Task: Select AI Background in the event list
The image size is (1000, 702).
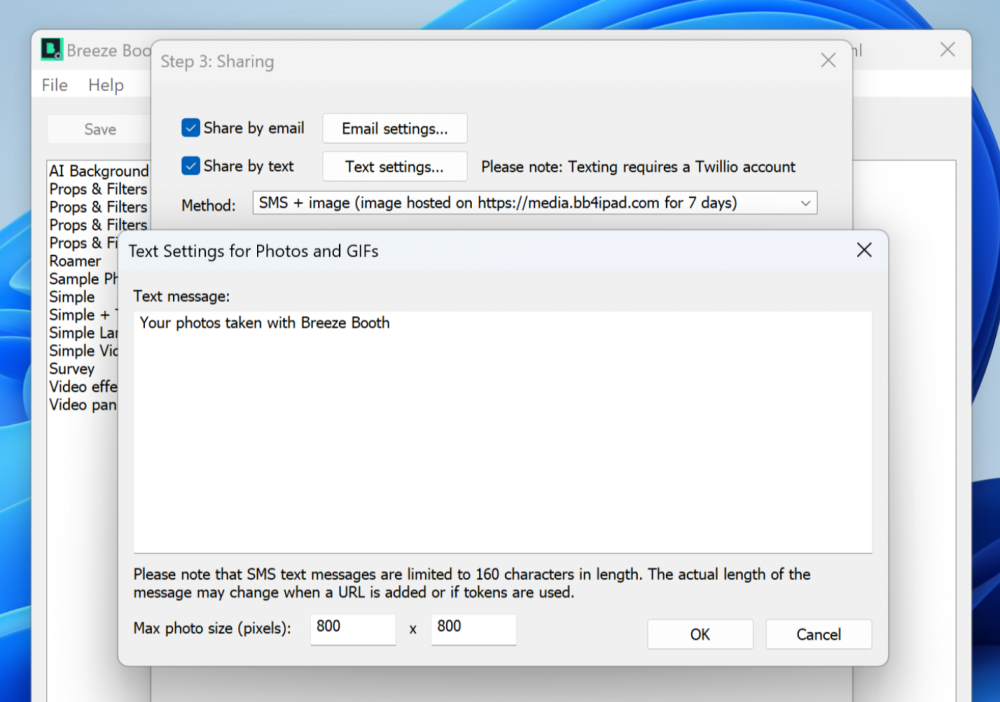Action: click(x=99, y=171)
